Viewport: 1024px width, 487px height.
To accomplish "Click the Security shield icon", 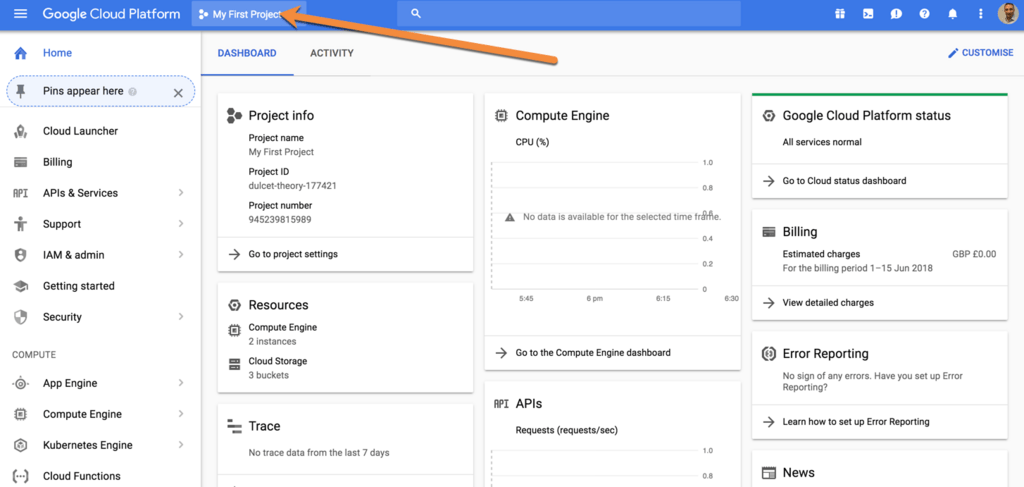I will coord(20,317).
